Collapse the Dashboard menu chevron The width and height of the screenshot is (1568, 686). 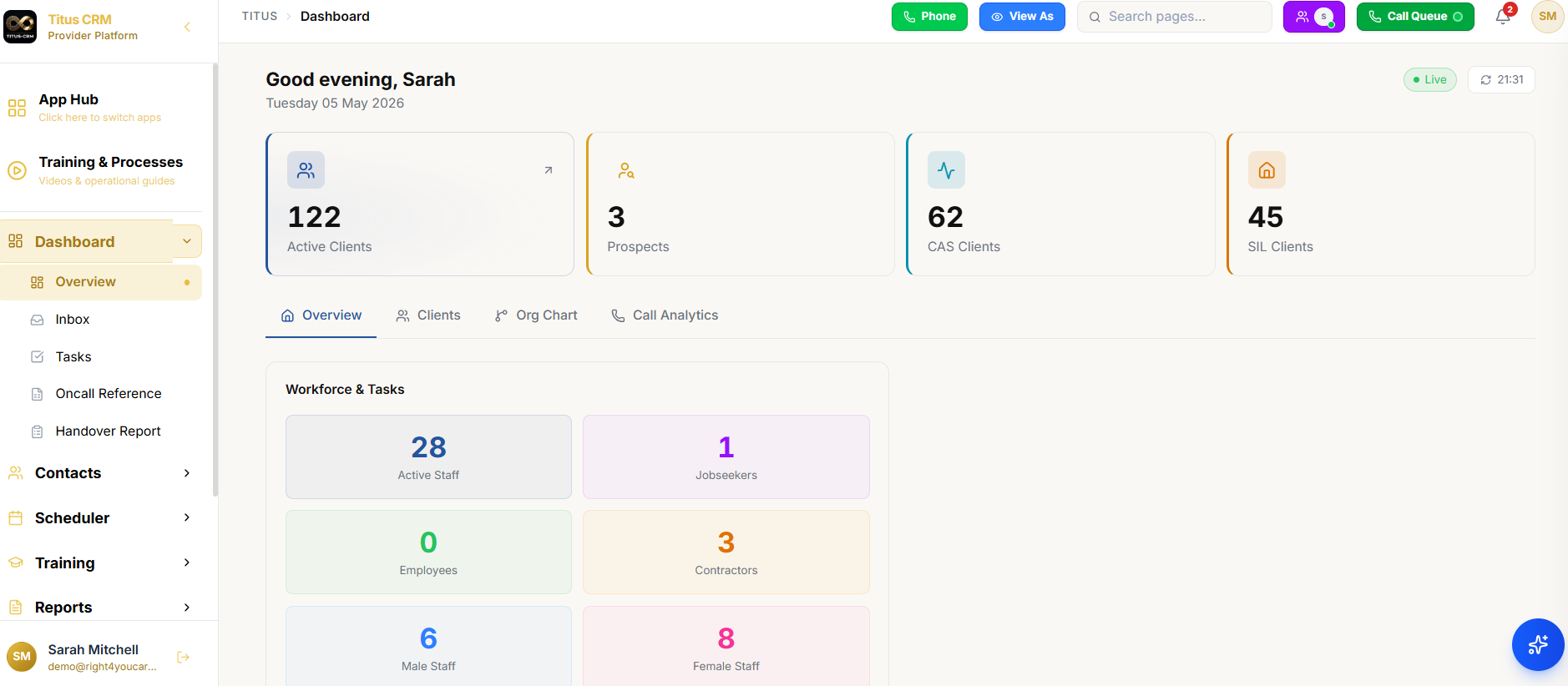tap(187, 242)
